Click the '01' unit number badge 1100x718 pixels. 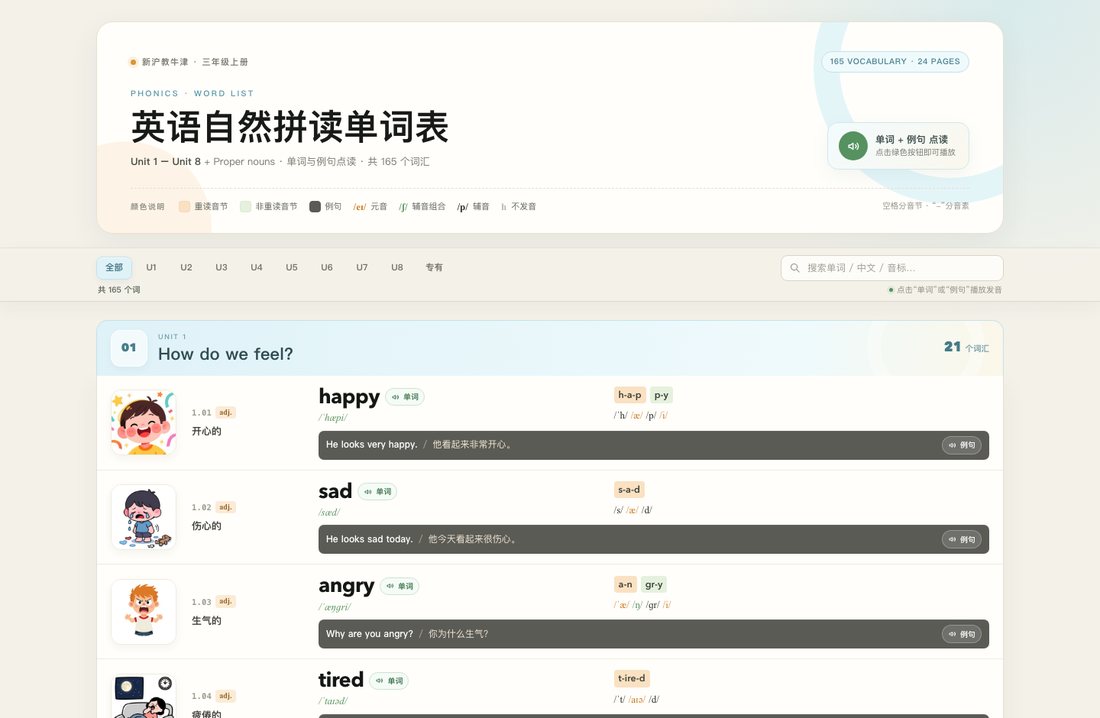[129, 347]
